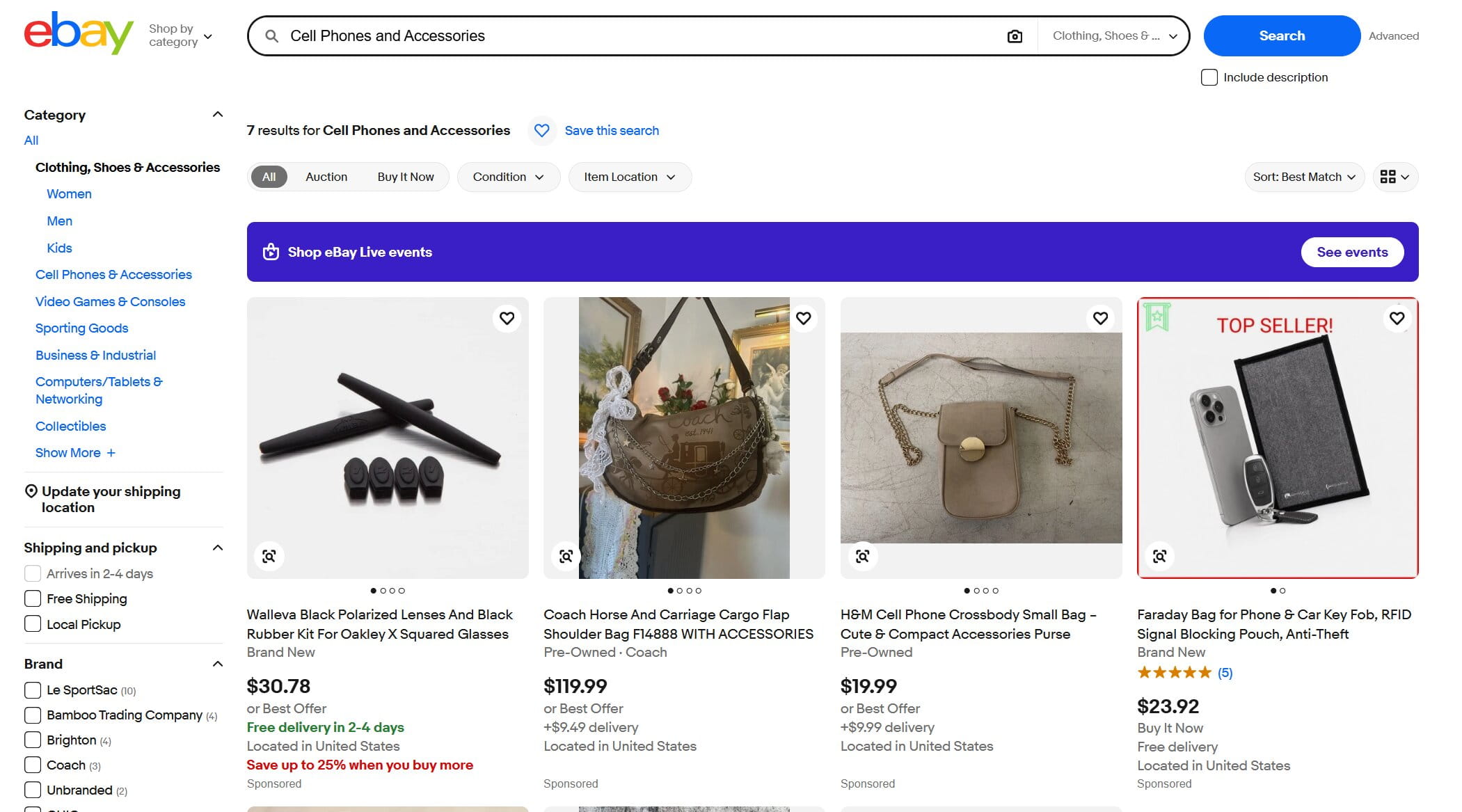The width and height of the screenshot is (1462, 812).
Task: Open the Condition filter dropdown
Action: 508,177
